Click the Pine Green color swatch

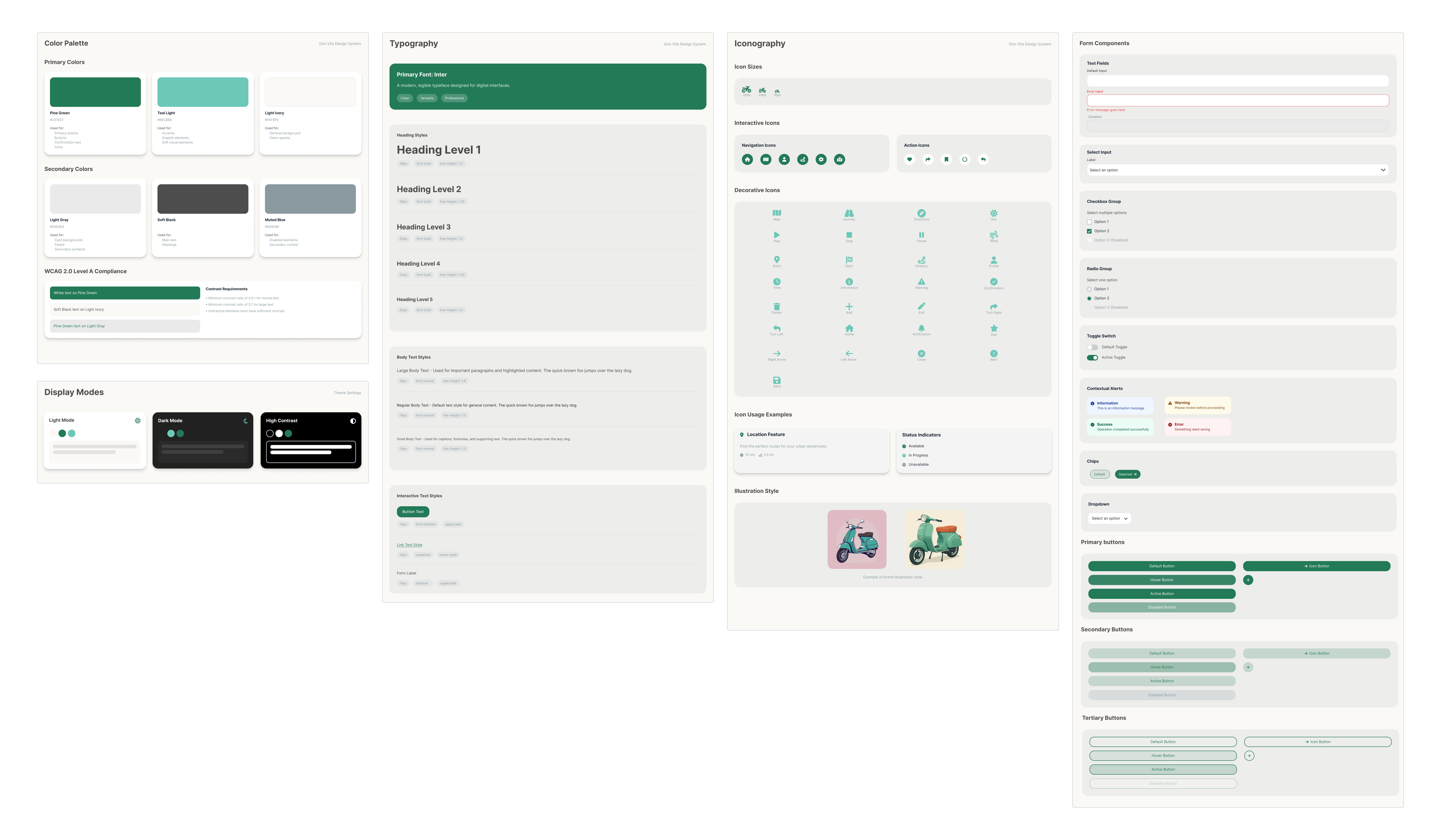coord(96,92)
